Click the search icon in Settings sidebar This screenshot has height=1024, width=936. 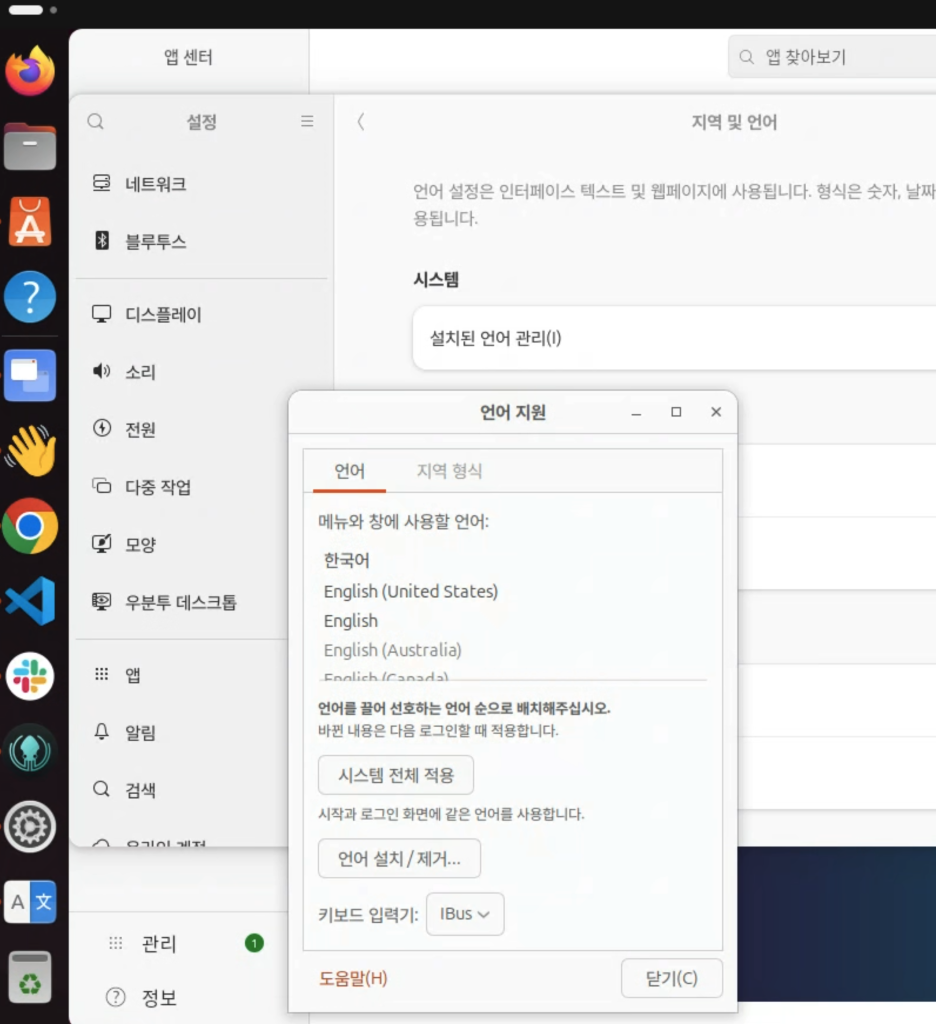point(96,121)
